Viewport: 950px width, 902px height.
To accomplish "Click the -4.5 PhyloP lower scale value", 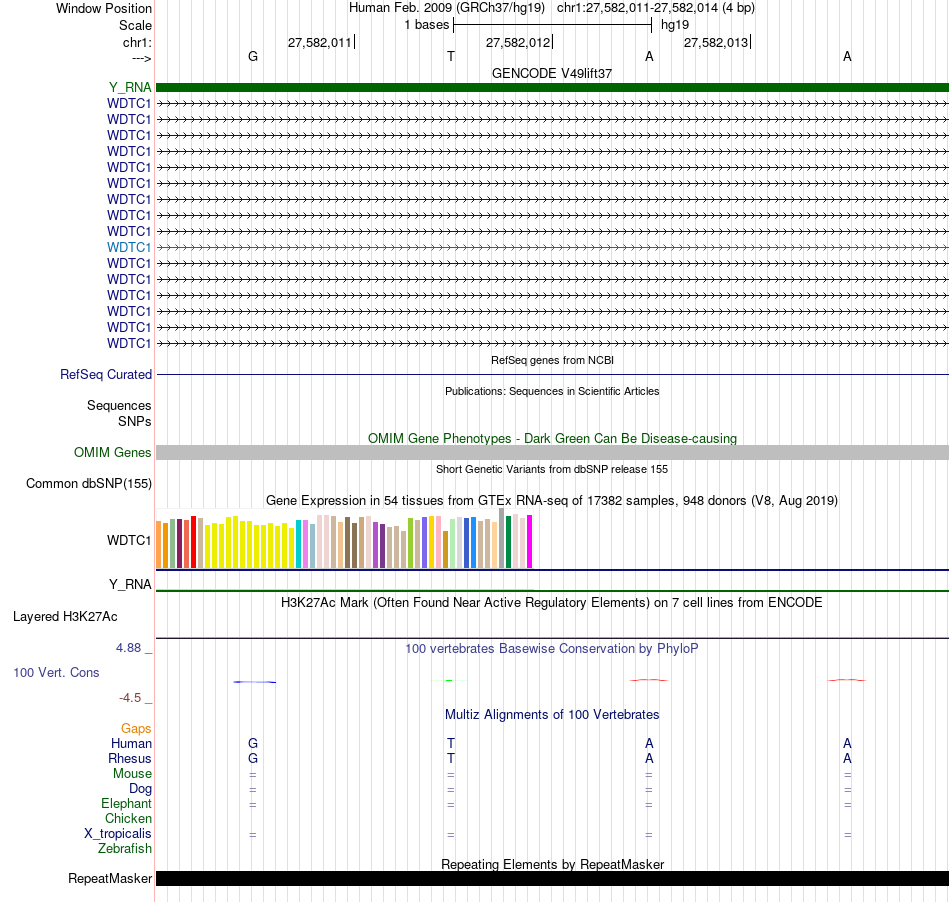I will coord(130,698).
